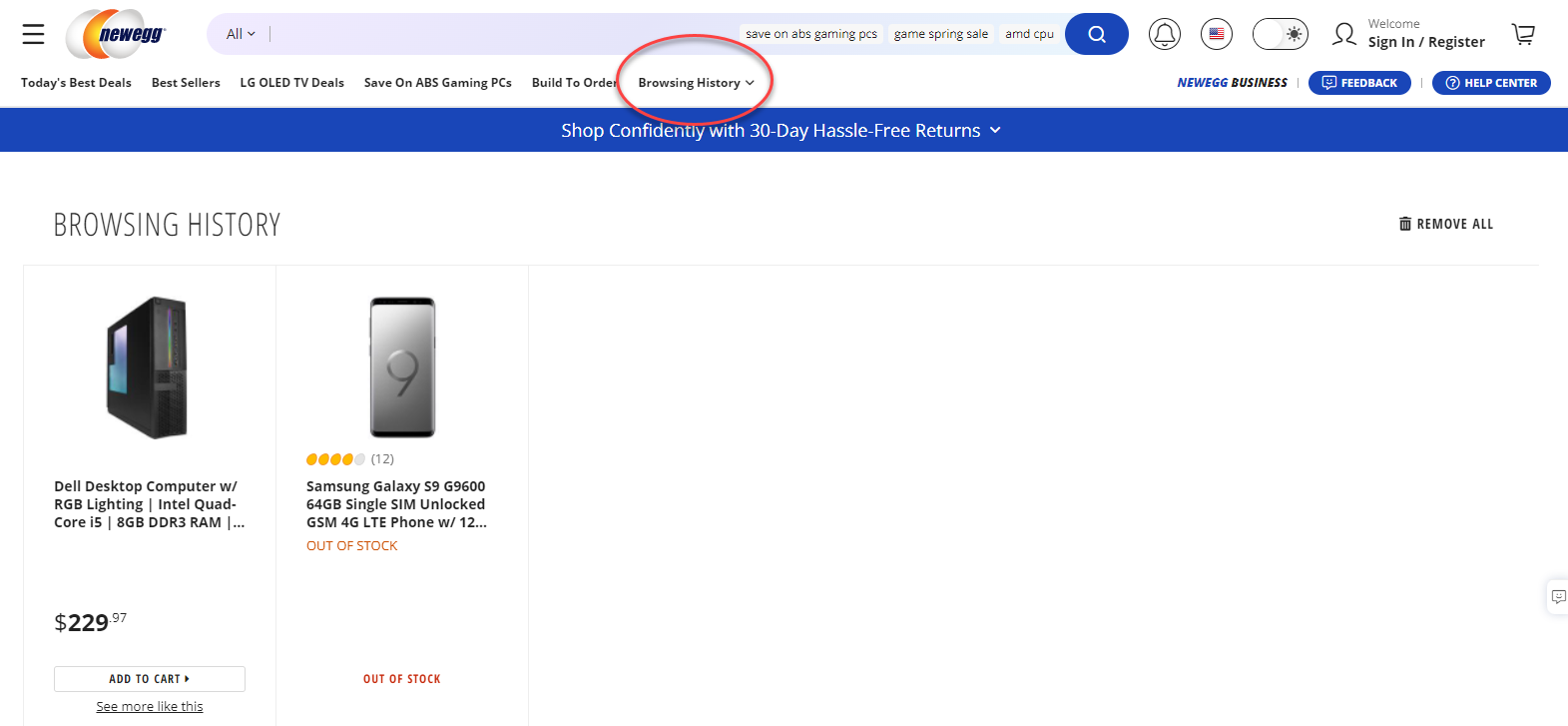The image size is (1568, 726).
Task: Open Dell Desktop Computer product title
Action: [150, 504]
